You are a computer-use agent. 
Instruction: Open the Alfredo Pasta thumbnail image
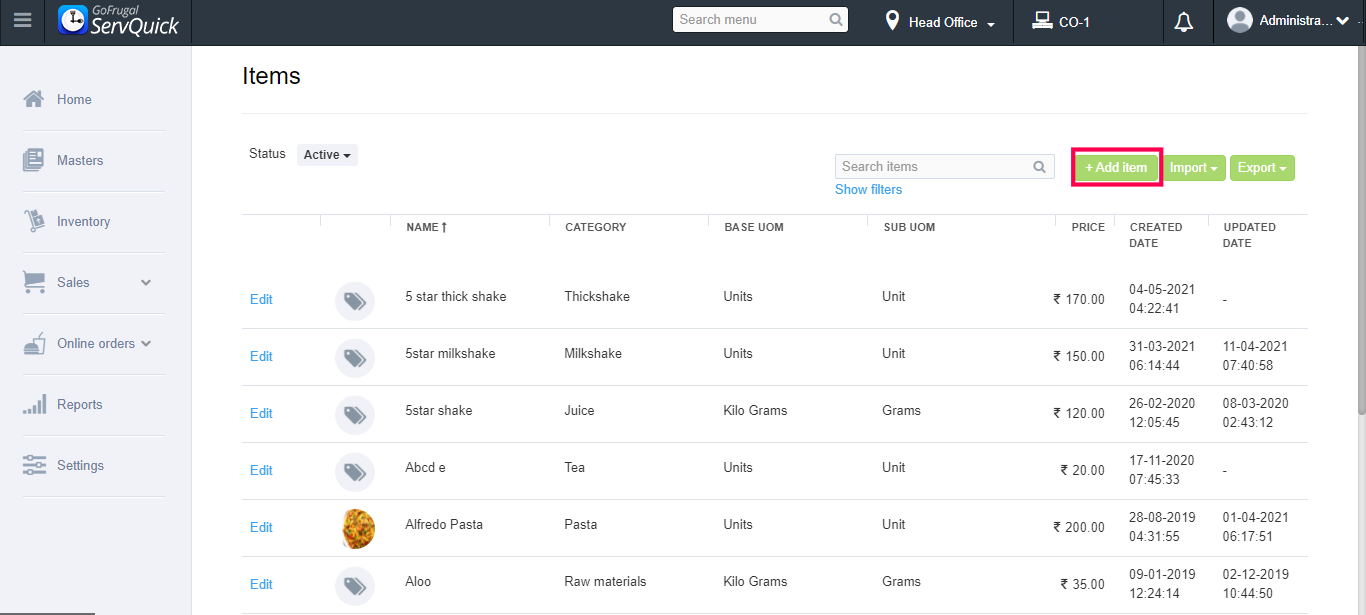click(x=357, y=528)
